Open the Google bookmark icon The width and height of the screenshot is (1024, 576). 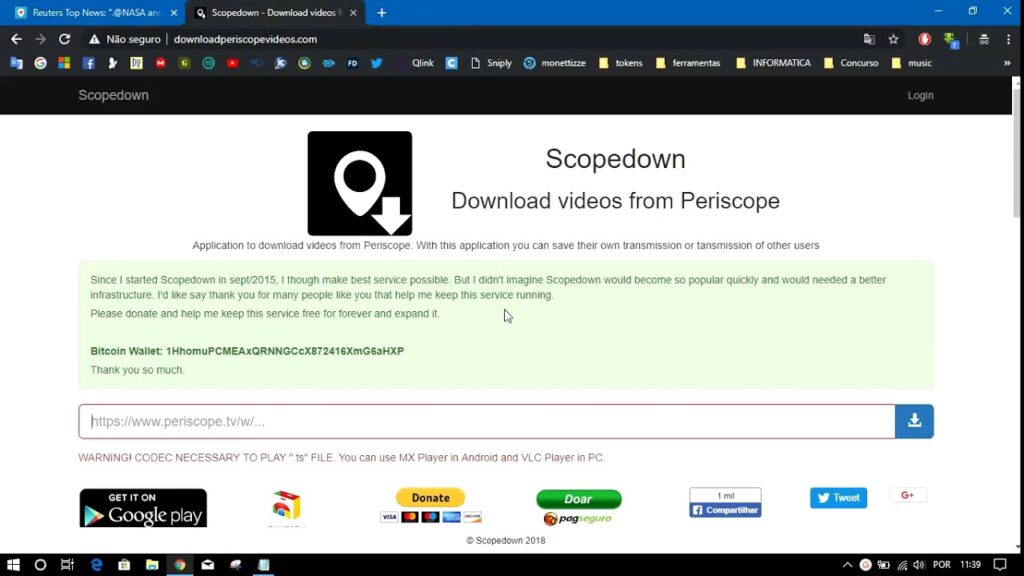point(40,63)
